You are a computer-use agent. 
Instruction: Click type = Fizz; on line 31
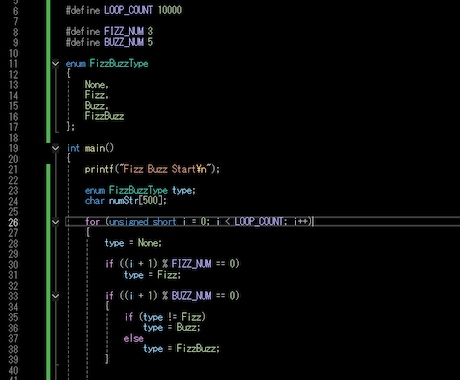click(152, 275)
